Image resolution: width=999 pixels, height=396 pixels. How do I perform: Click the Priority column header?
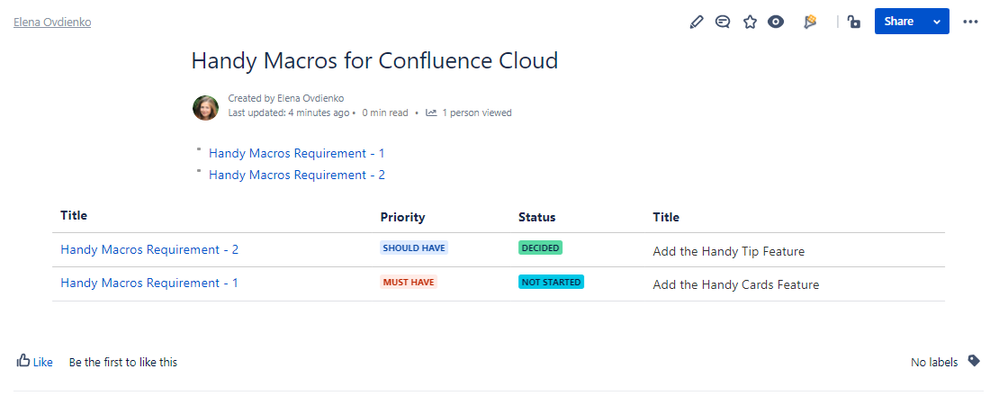(x=403, y=217)
